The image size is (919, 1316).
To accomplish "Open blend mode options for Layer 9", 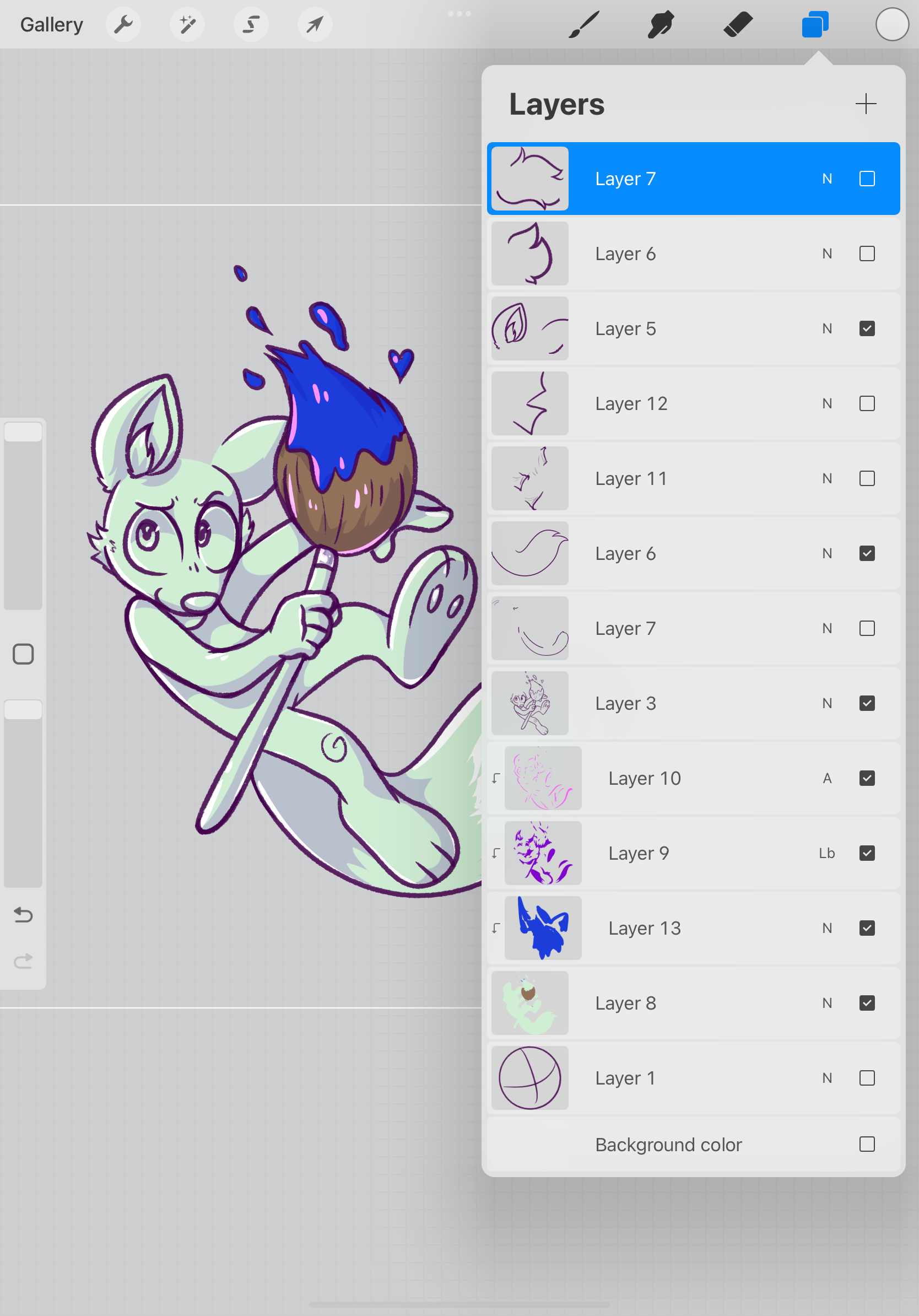I will pyautogui.click(x=827, y=853).
